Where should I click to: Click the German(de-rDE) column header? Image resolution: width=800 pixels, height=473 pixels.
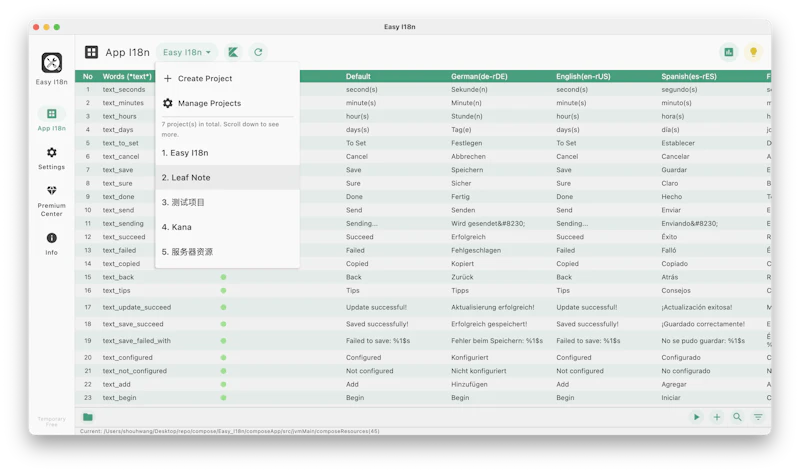point(479,76)
